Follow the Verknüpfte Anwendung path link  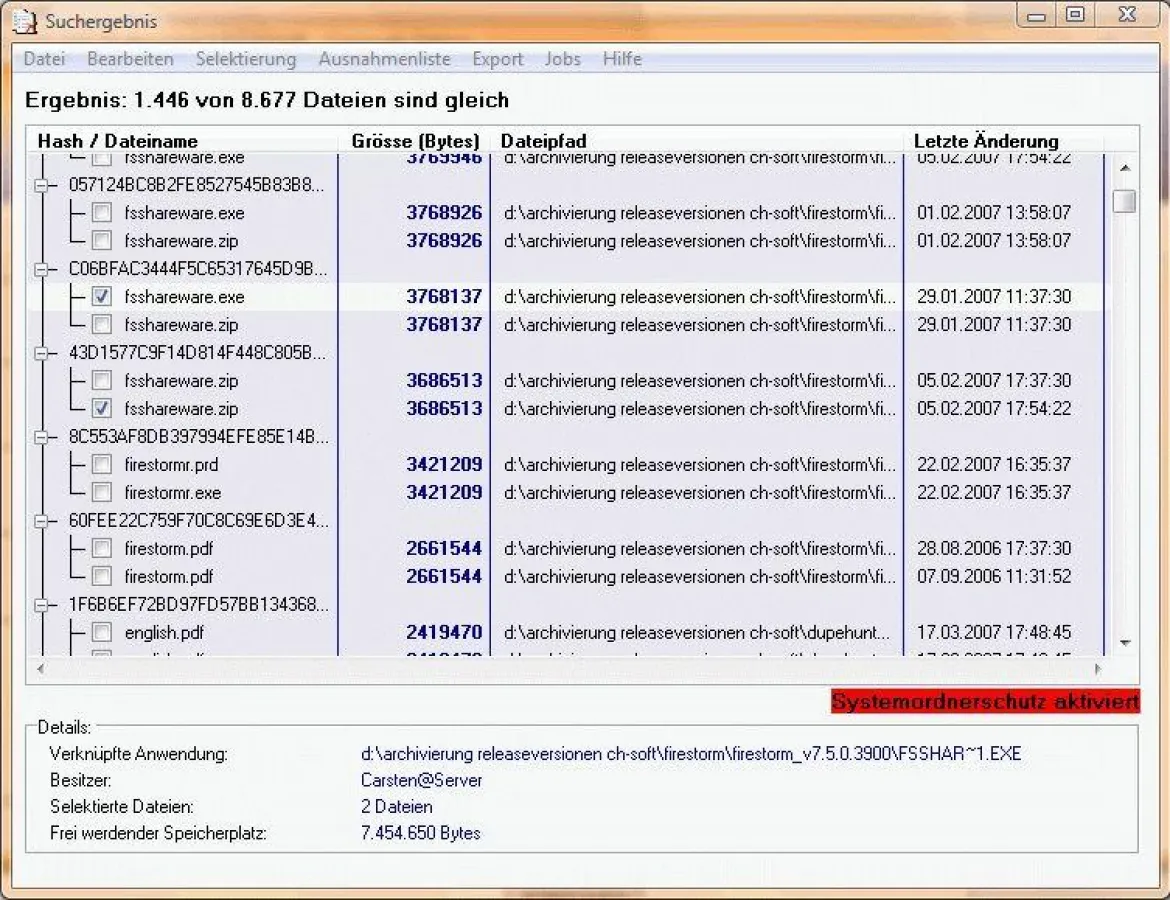coord(690,753)
